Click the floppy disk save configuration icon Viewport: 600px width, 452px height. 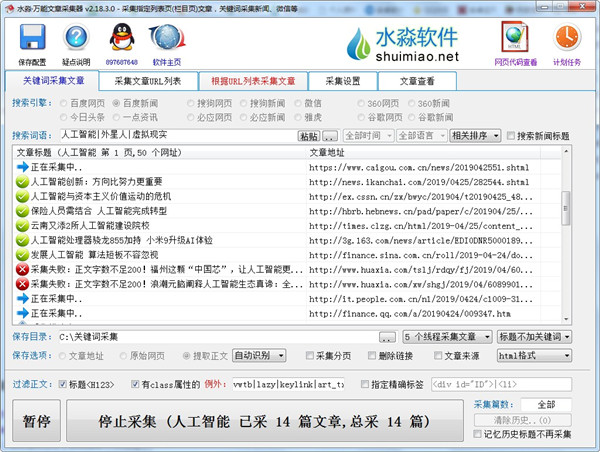pos(33,37)
